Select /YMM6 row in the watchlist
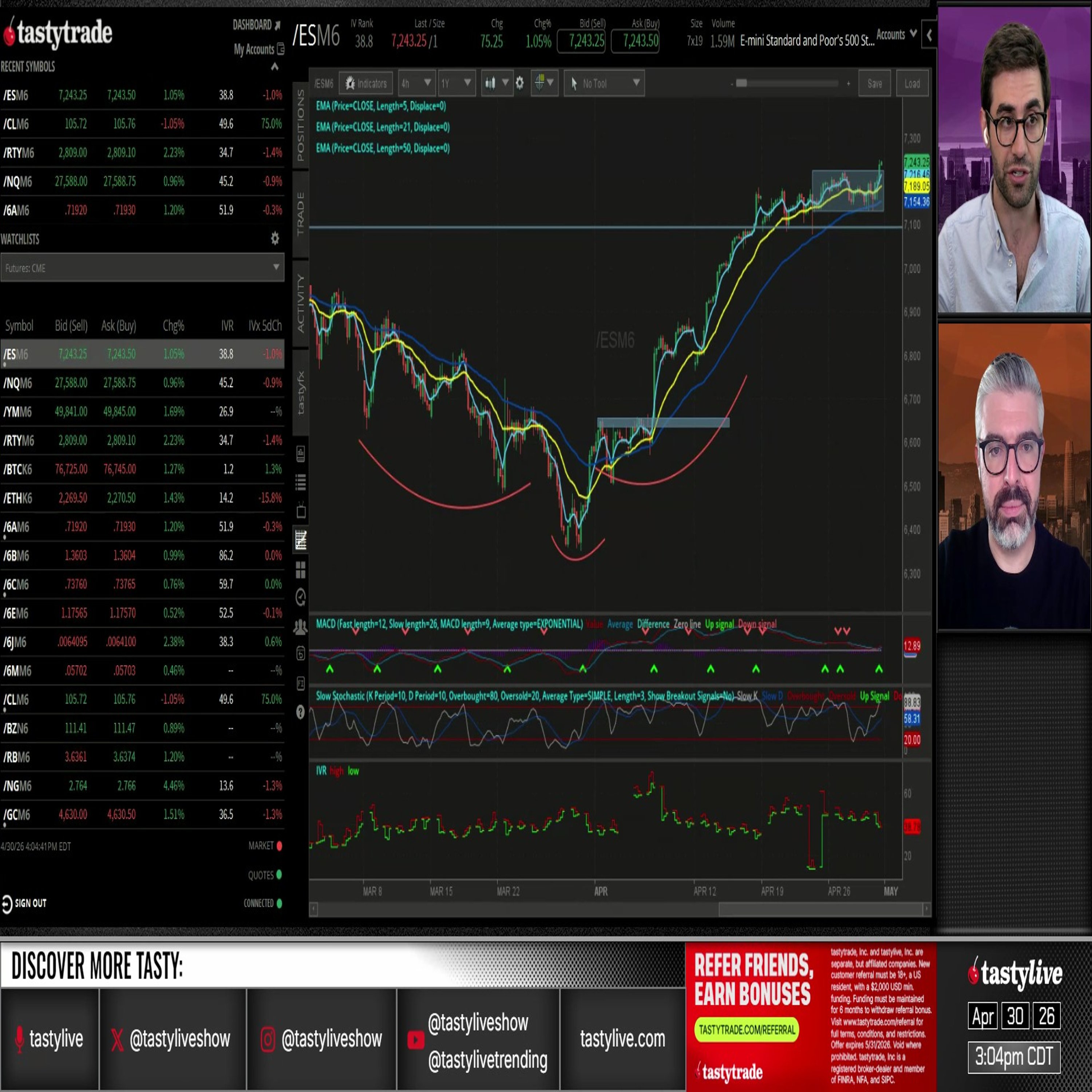 (142, 412)
